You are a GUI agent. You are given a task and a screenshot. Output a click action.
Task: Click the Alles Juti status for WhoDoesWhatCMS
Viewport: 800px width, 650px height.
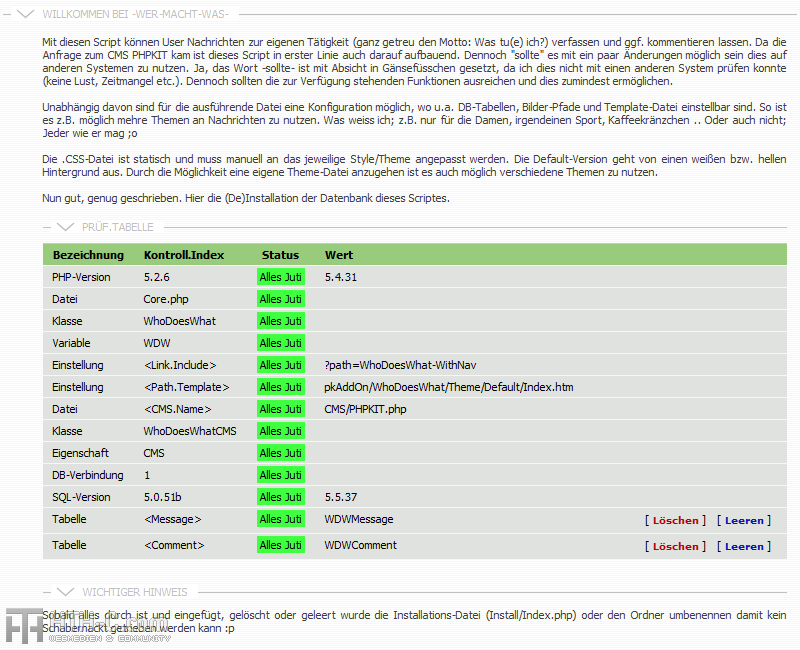tap(281, 431)
